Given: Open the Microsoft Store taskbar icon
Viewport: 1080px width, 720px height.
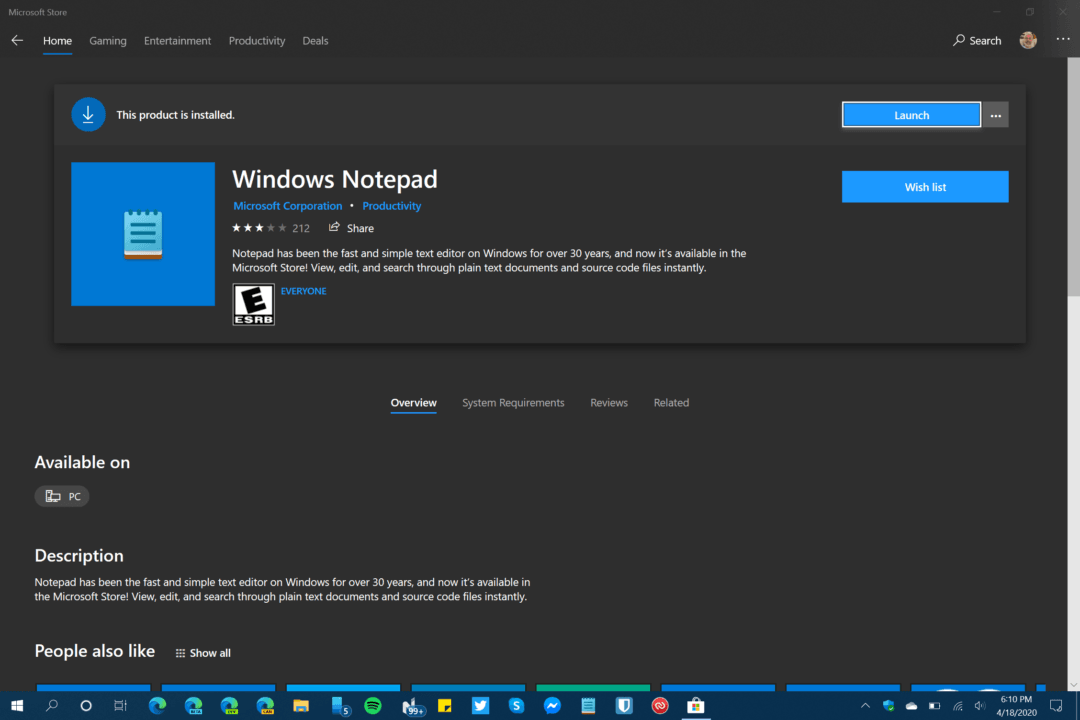Looking at the screenshot, I should pos(696,706).
